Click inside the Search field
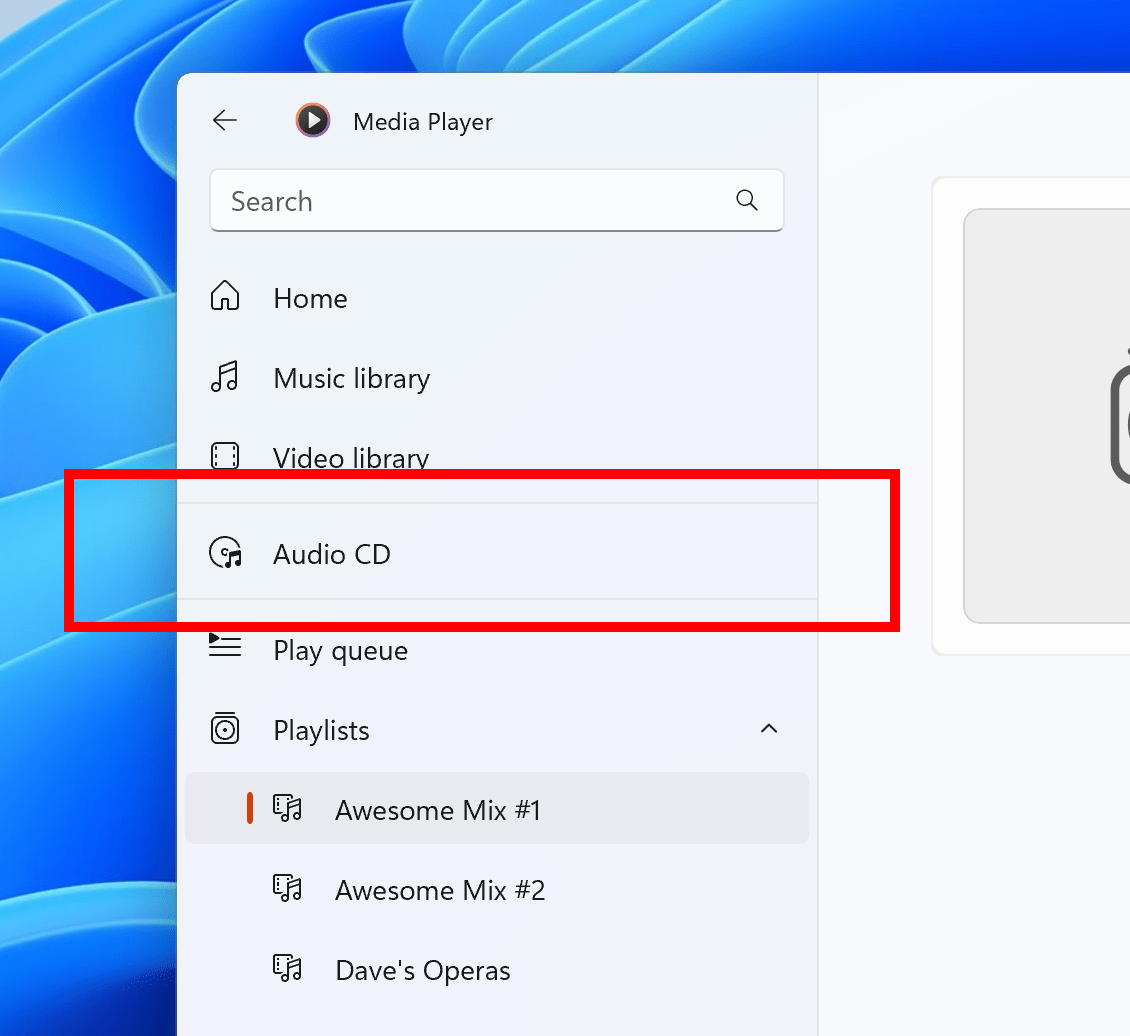Image resolution: width=1130 pixels, height=1036 pixels. pyautogui.click(x=450, y=200)
